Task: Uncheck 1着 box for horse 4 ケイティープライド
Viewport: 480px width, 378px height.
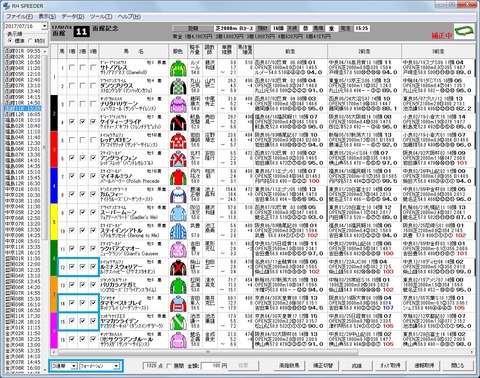Action: (x=72, y=122)
